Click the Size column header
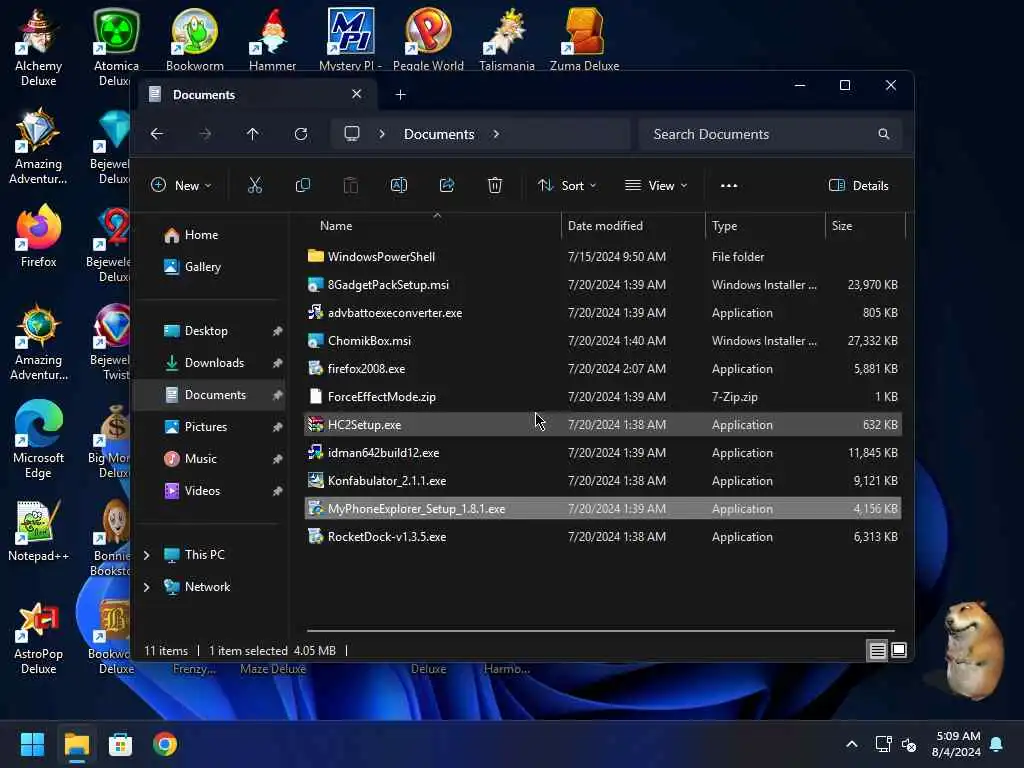Viewport: 1024px width, 768px height. [842, 226]
